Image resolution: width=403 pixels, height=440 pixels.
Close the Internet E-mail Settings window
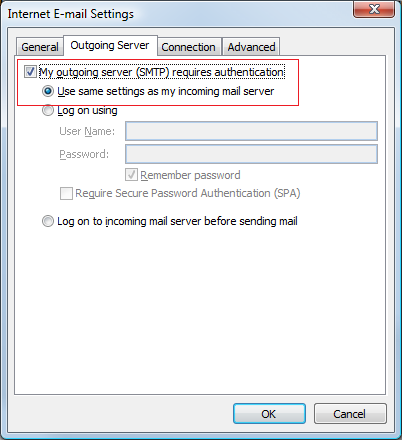pyautogui.click(x=374, y=9)
